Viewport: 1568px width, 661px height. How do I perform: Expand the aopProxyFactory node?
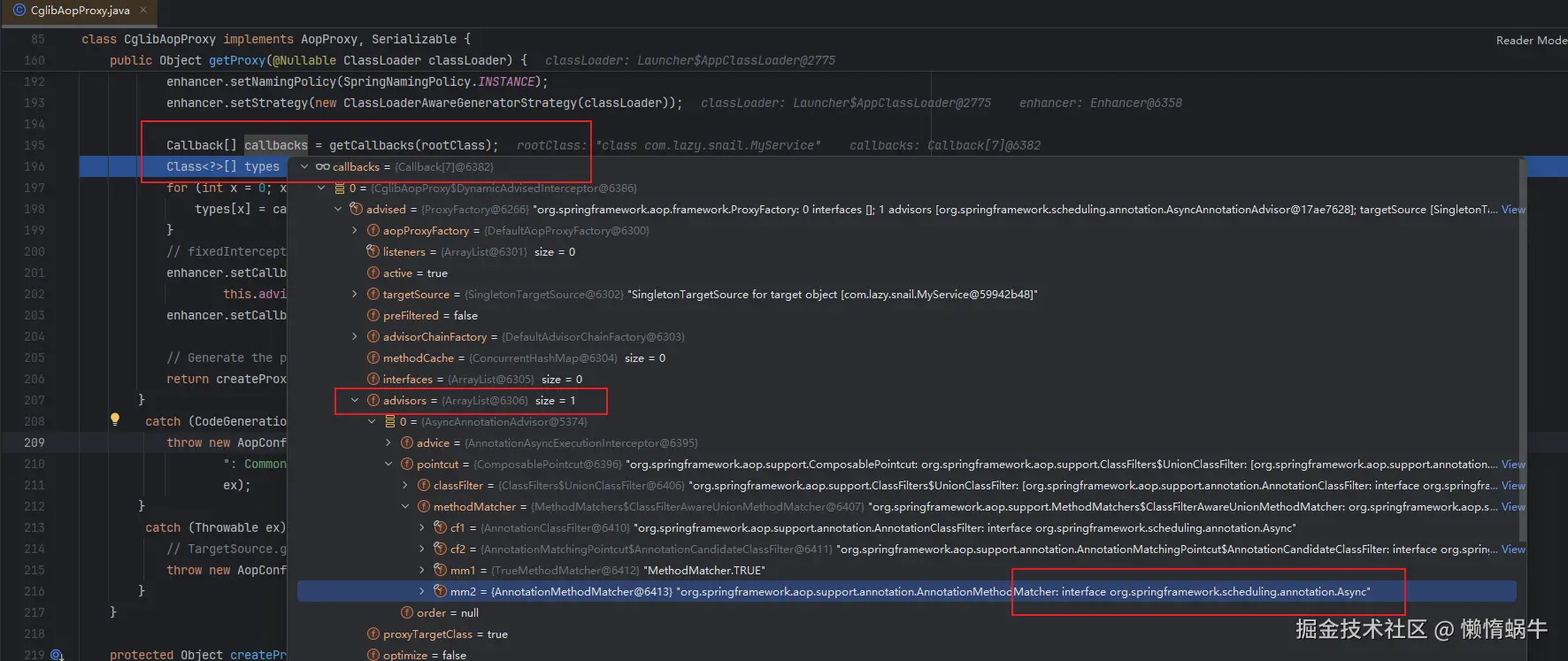point(355,230)
